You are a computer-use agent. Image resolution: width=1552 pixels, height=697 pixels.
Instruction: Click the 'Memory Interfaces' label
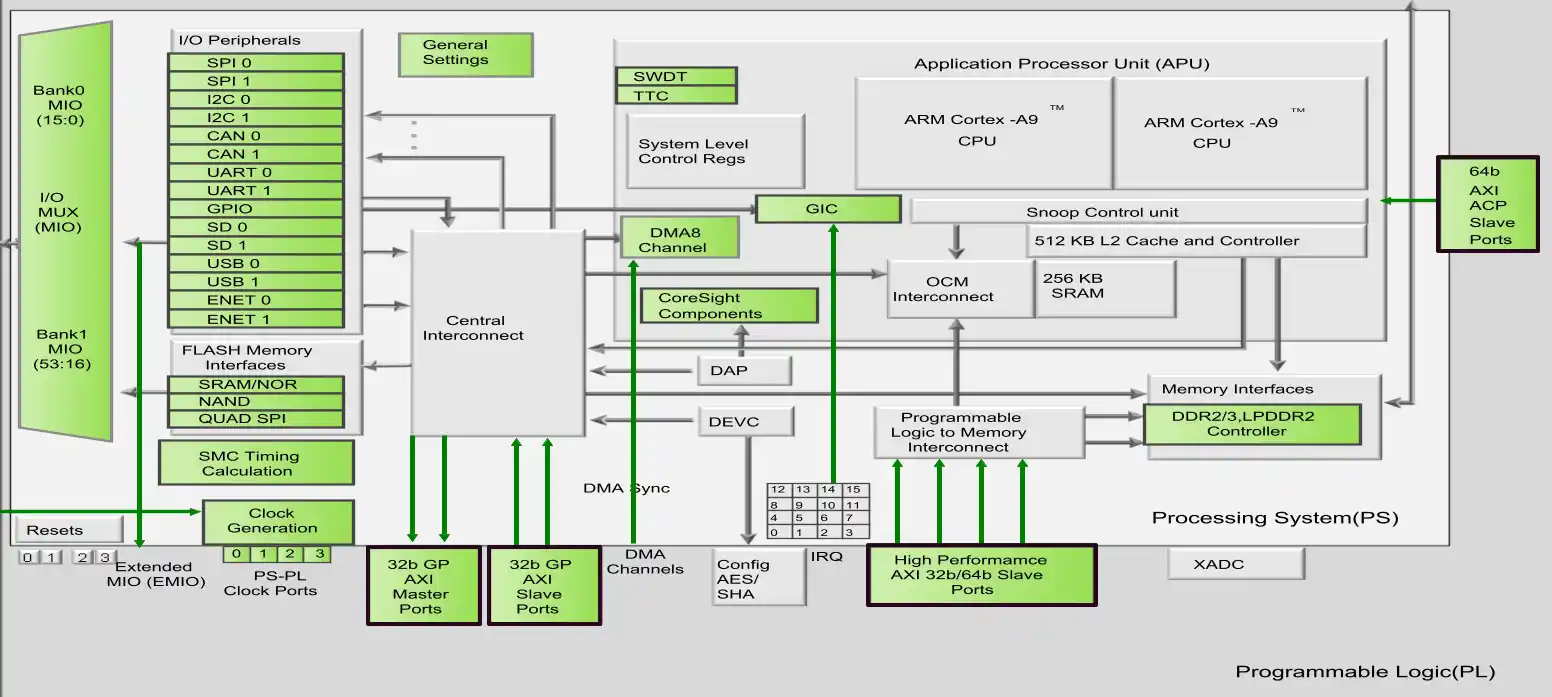1237,389
